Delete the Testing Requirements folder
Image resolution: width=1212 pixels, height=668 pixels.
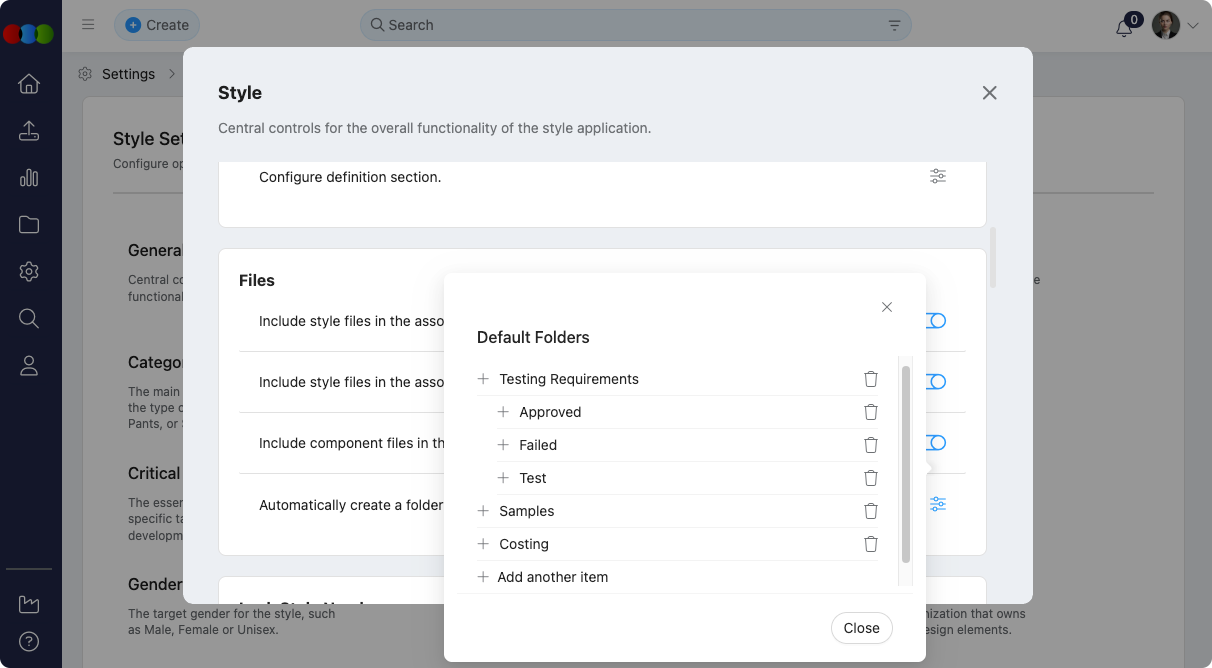point(870,379)
